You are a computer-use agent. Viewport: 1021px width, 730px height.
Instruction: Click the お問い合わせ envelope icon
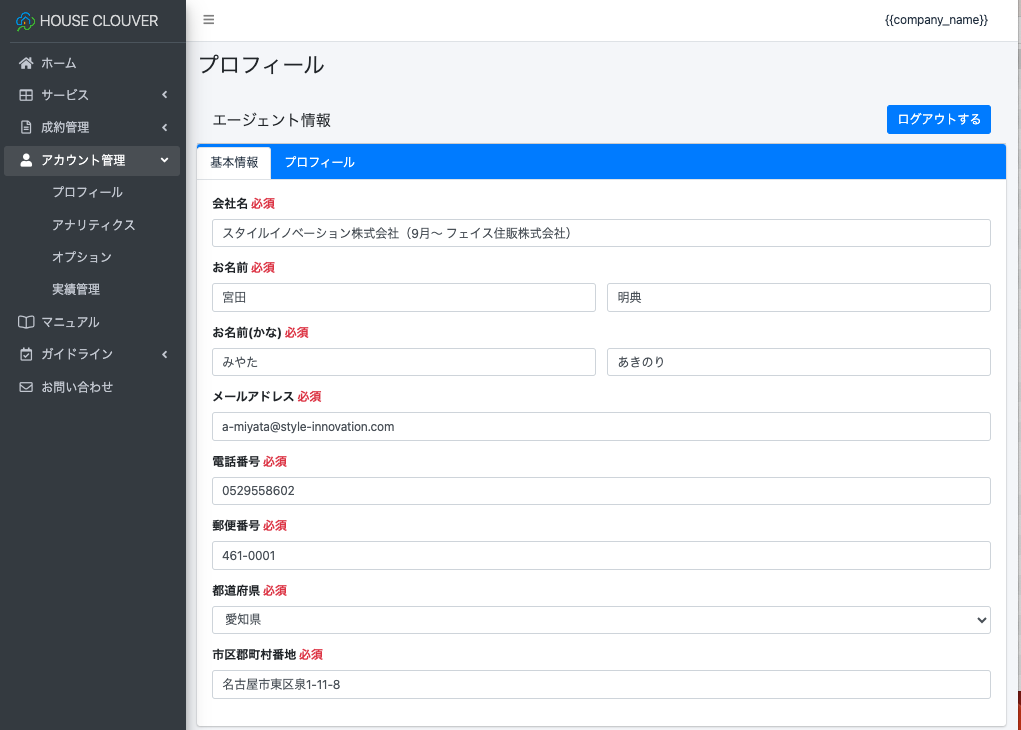click(27, 387)
